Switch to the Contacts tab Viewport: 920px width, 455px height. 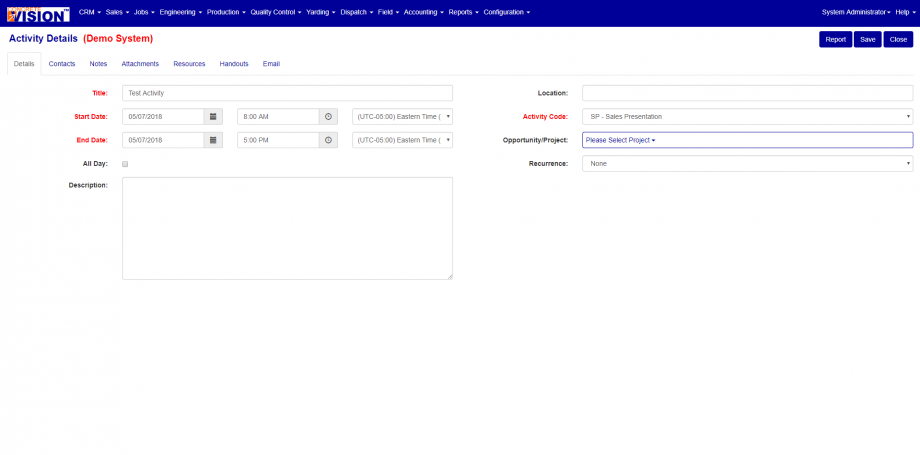tap(62, 64)
